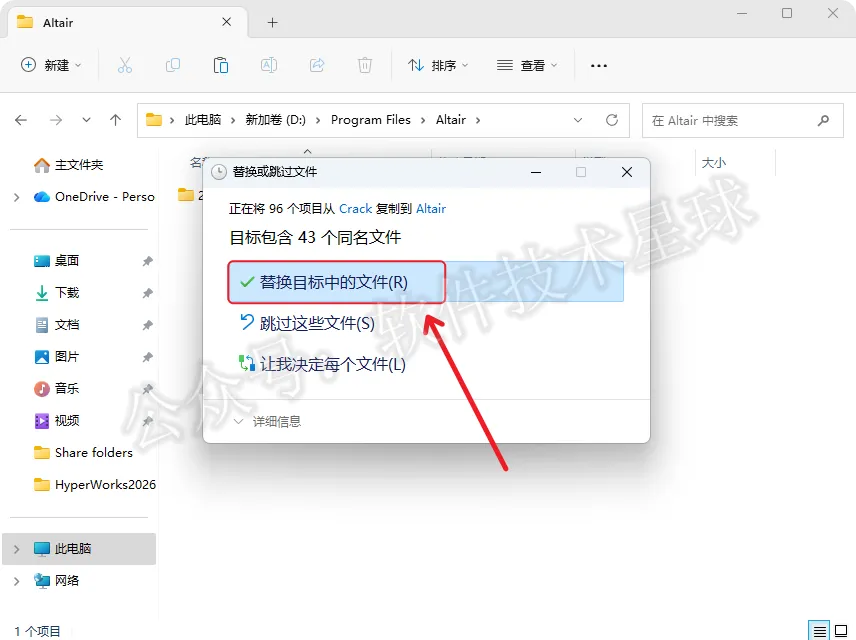
Task: Open the three-dot more options menu
Action: (x=599, y=66)
